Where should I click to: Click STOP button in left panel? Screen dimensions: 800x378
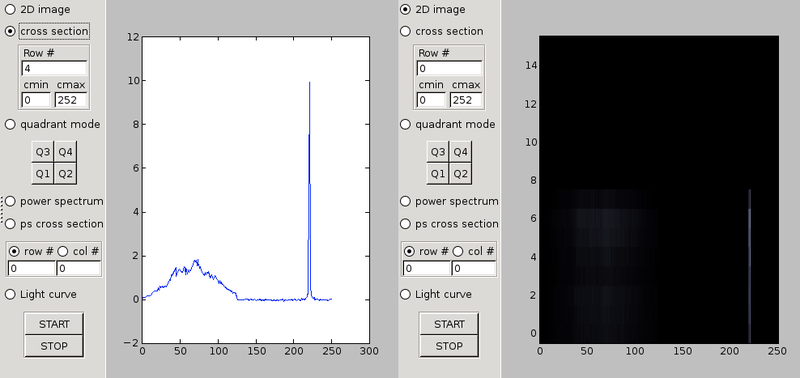click(54, 346)
